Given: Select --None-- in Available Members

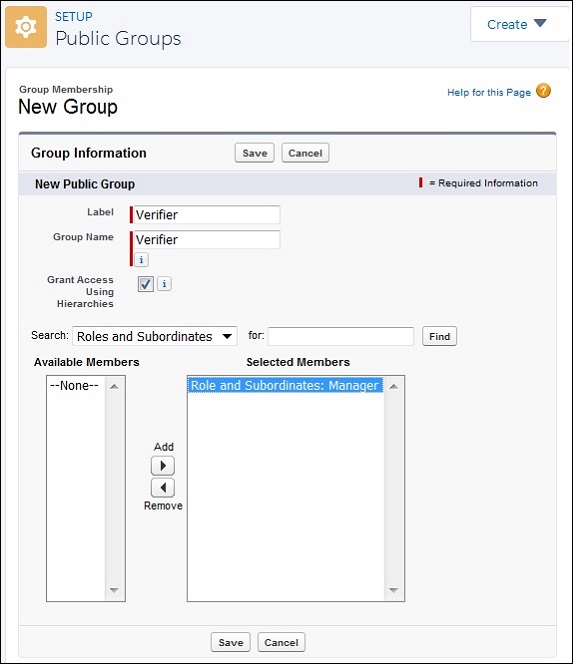Looking at the screenshot, I should tap(75, 385).
